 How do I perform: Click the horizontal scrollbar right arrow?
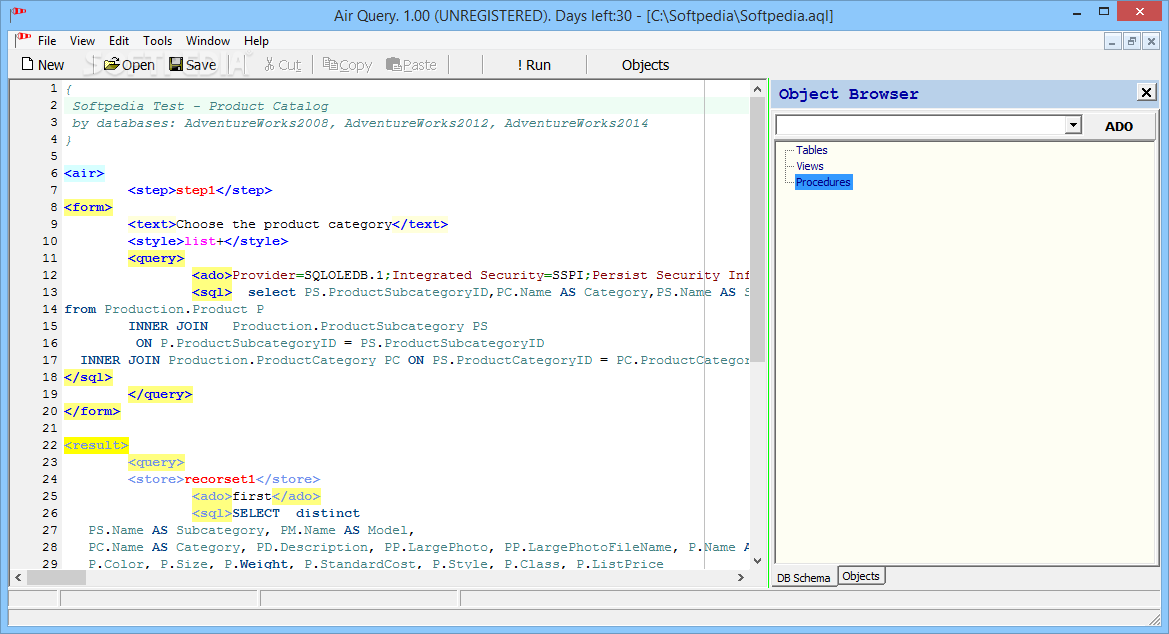pos(740,577)
